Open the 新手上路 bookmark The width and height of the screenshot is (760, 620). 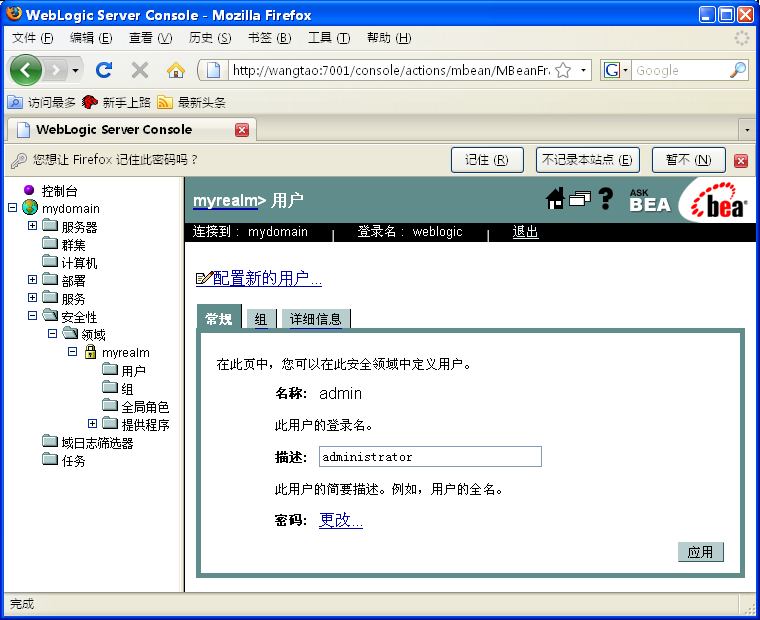click(x=116, y=102)
